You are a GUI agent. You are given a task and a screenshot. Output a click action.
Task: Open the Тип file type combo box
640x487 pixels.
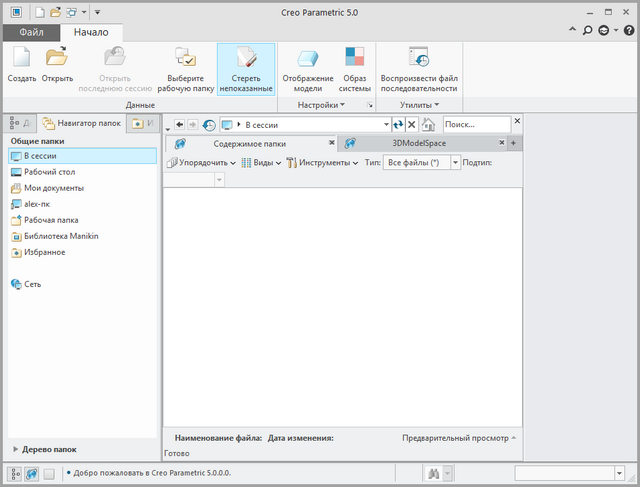click(422, 162)
